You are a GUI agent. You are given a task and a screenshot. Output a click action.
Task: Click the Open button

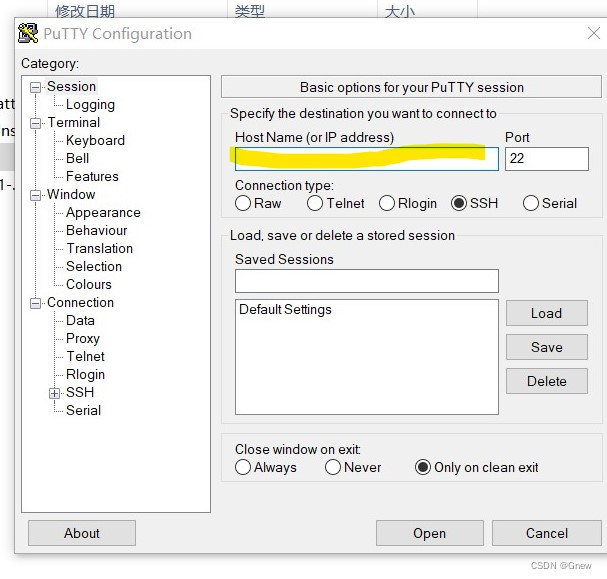[430, 533]
